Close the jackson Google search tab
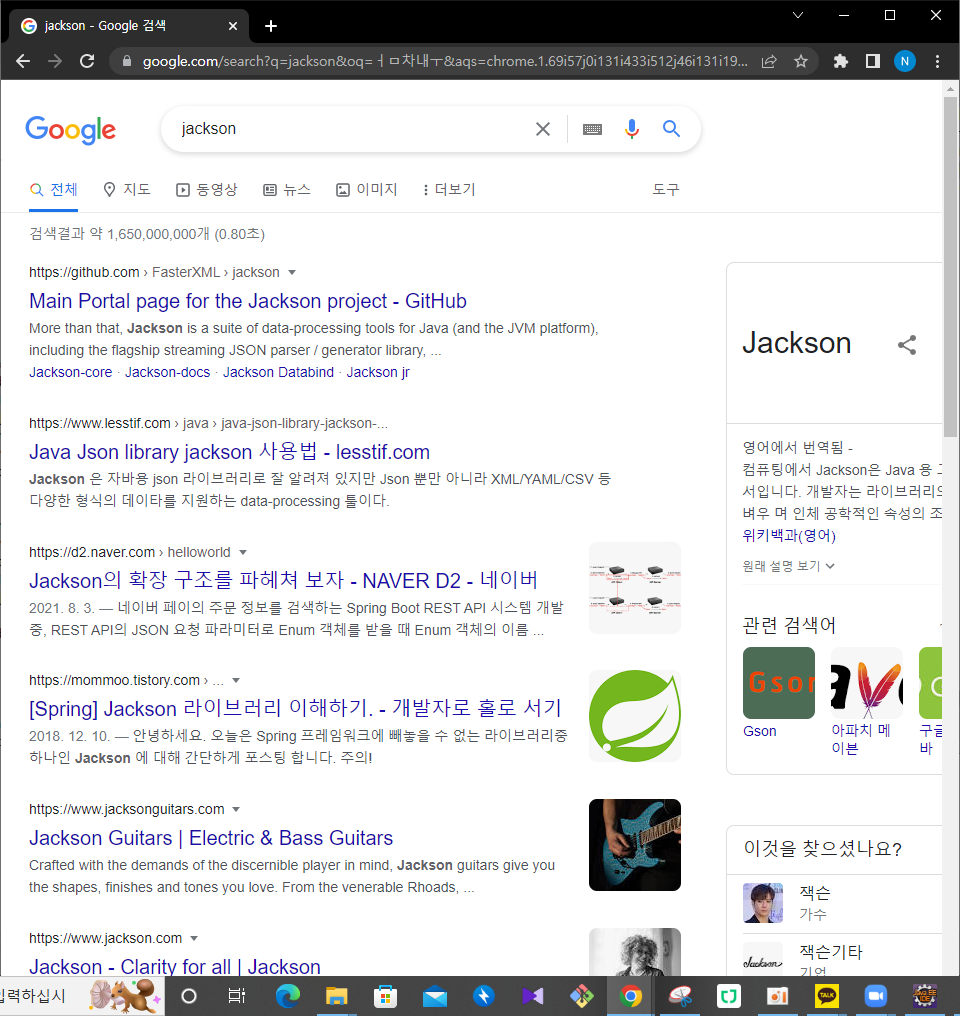The height and width of the screenshot is (1016, 960). tap(233, 26)
